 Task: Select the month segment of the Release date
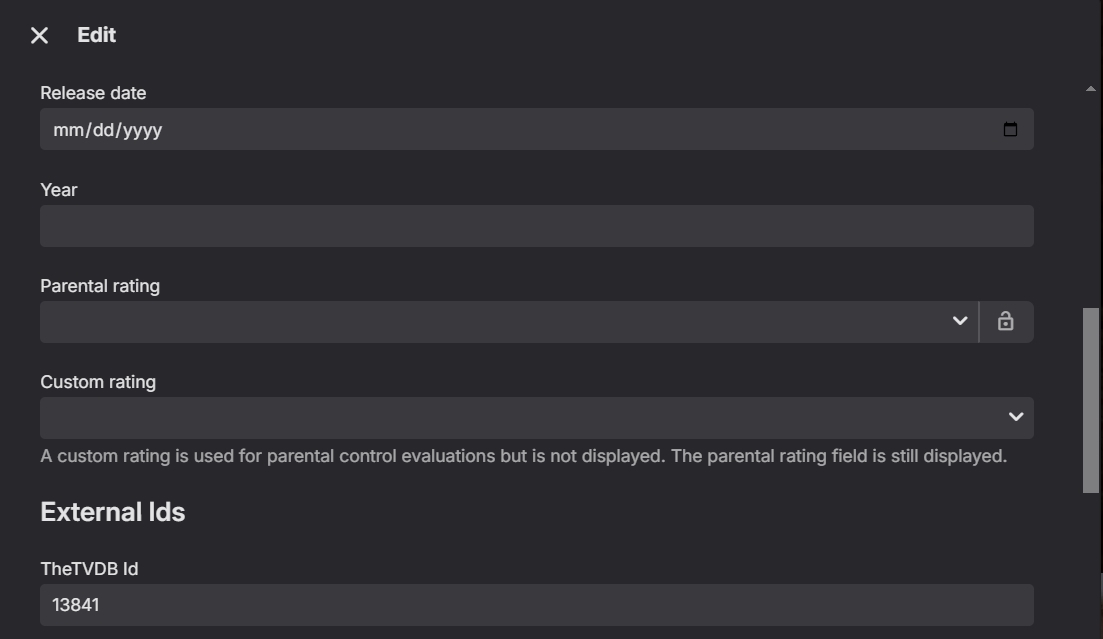[x=66, y=130]
